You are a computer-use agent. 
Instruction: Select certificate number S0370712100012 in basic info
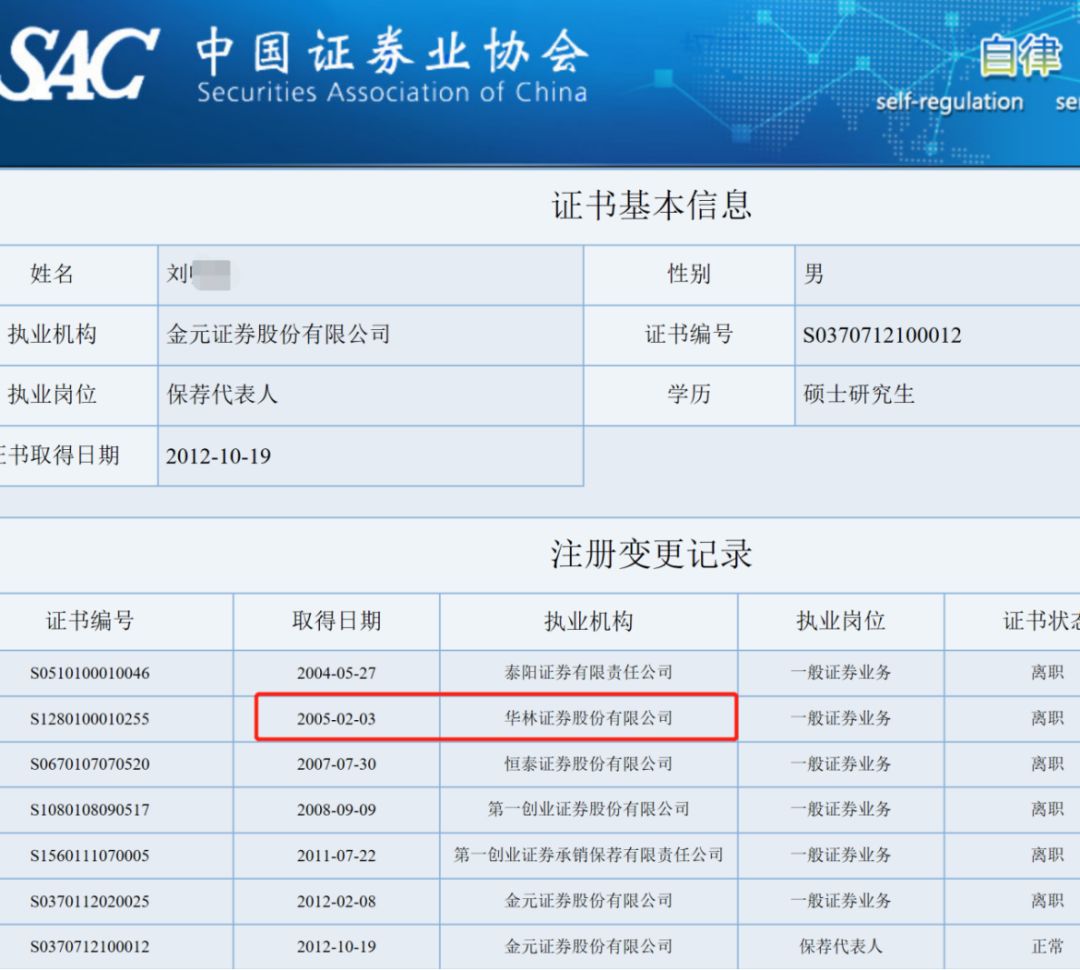(882, 335)
